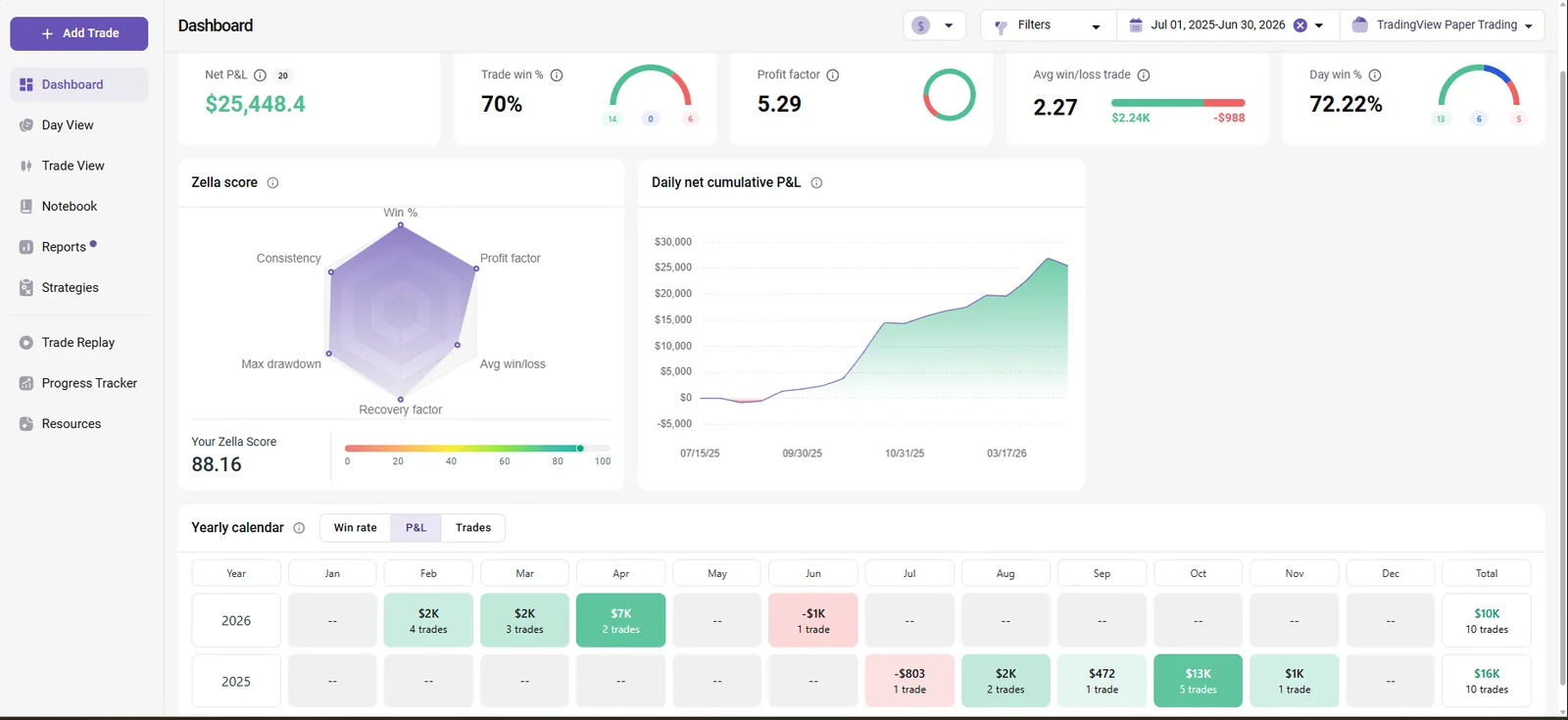
Task: Click the Reports chart icon
Action: click(26, 248)
